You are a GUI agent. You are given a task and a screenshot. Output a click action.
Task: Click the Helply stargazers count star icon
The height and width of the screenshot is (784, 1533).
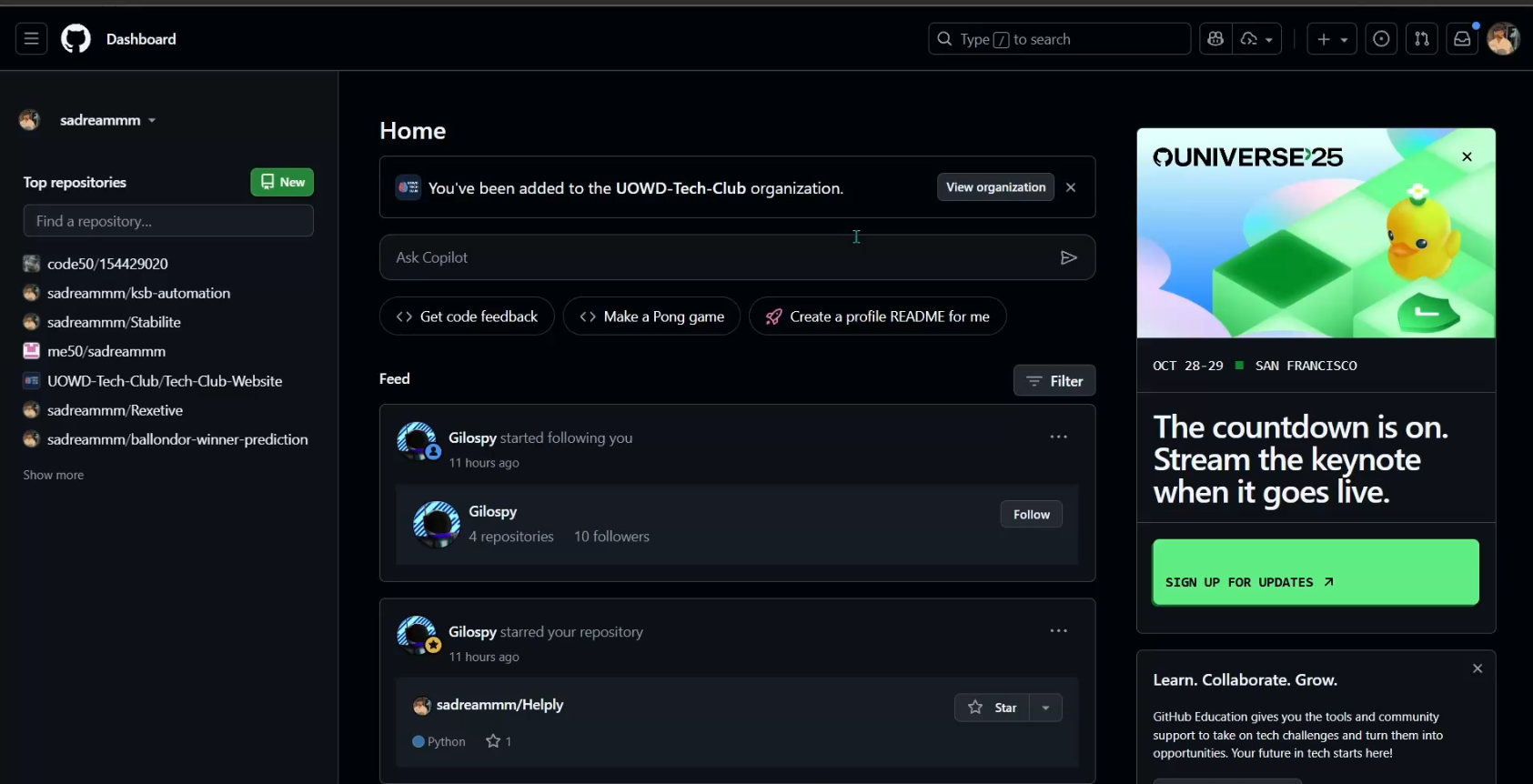(493, 741)
